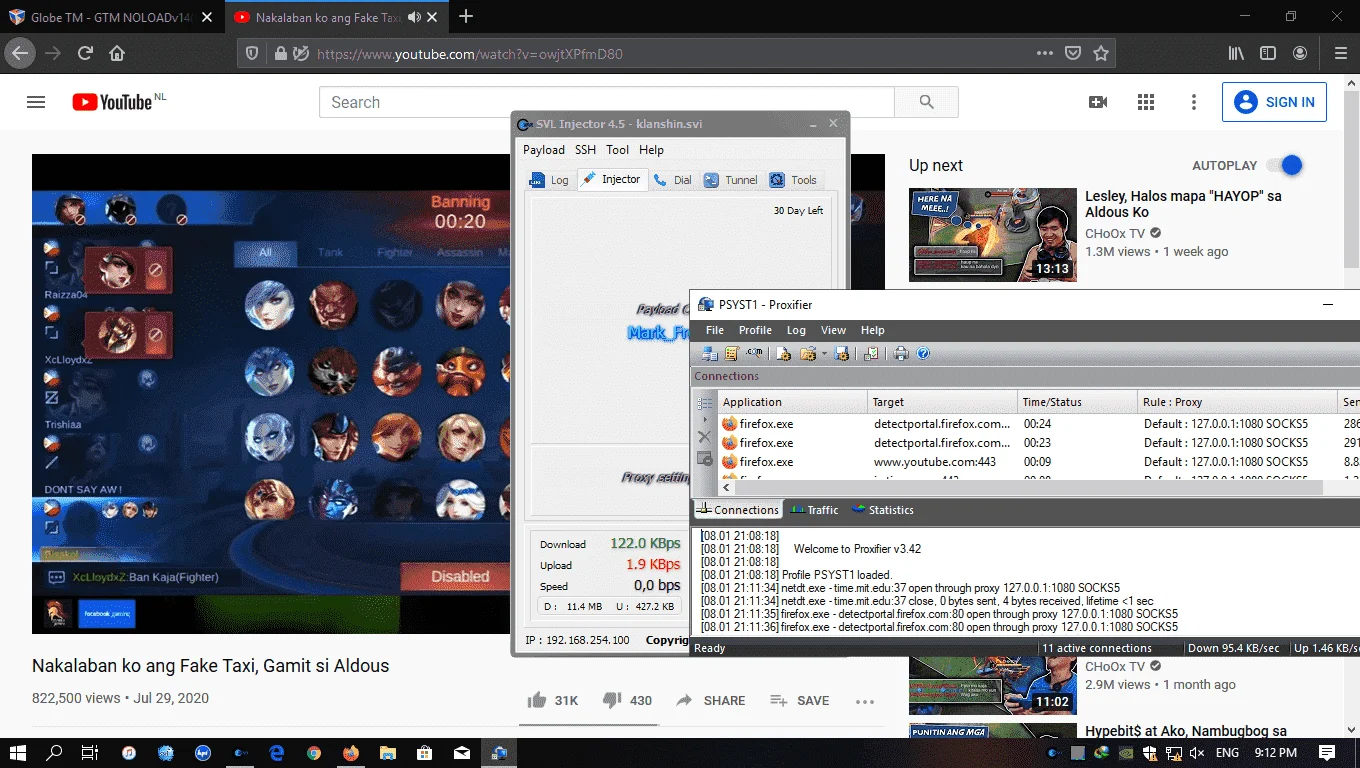Screen dimensions: 1360x768
Task: Click SAVE button under video
Action: click(x=799, y=700)
